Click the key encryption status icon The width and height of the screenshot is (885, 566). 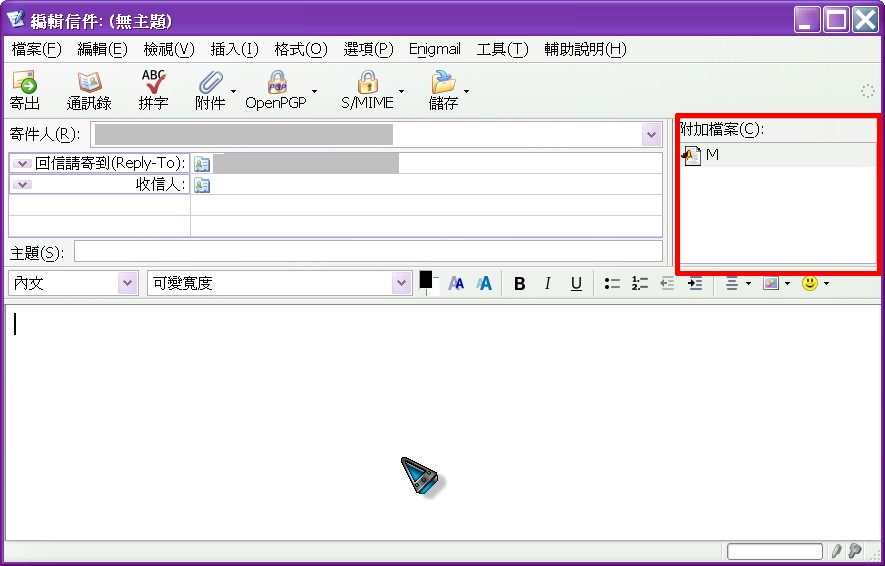(x=856, y=551)
